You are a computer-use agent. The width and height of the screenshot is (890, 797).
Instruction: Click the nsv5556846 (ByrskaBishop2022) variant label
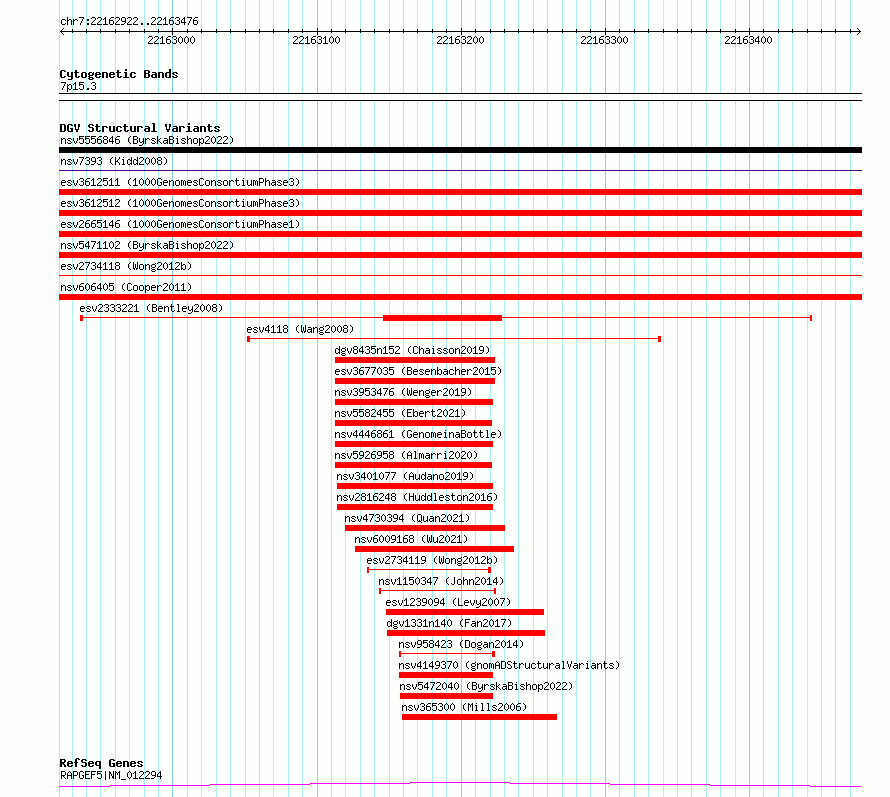(147, 140)
